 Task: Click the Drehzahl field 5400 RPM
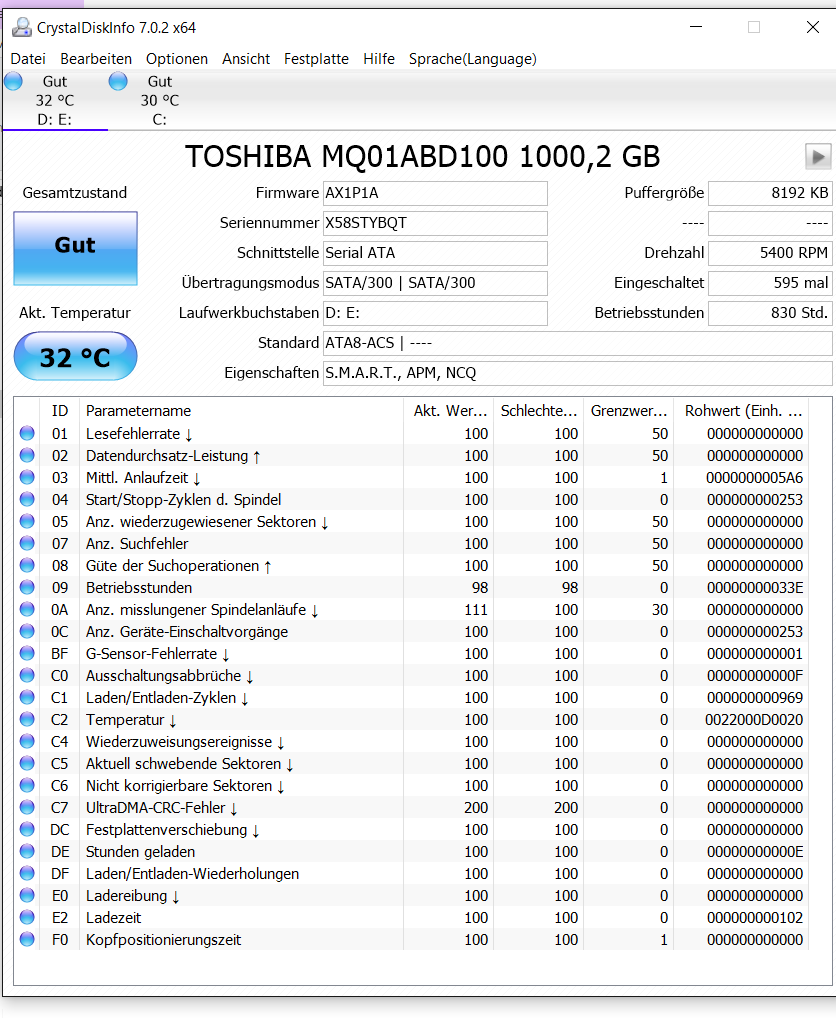coord(770,253)
